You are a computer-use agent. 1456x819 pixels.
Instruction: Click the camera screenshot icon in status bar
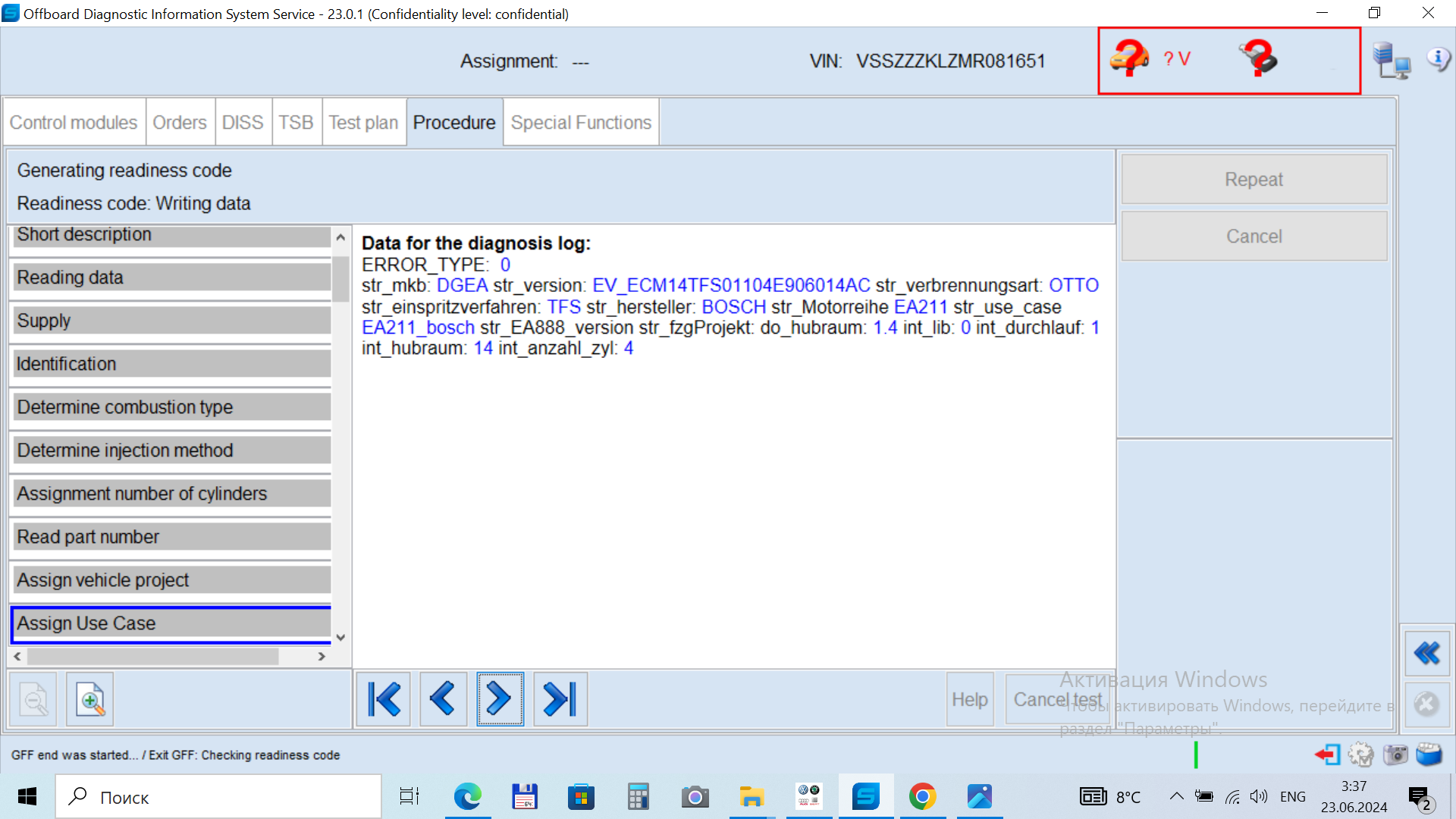1395,755
